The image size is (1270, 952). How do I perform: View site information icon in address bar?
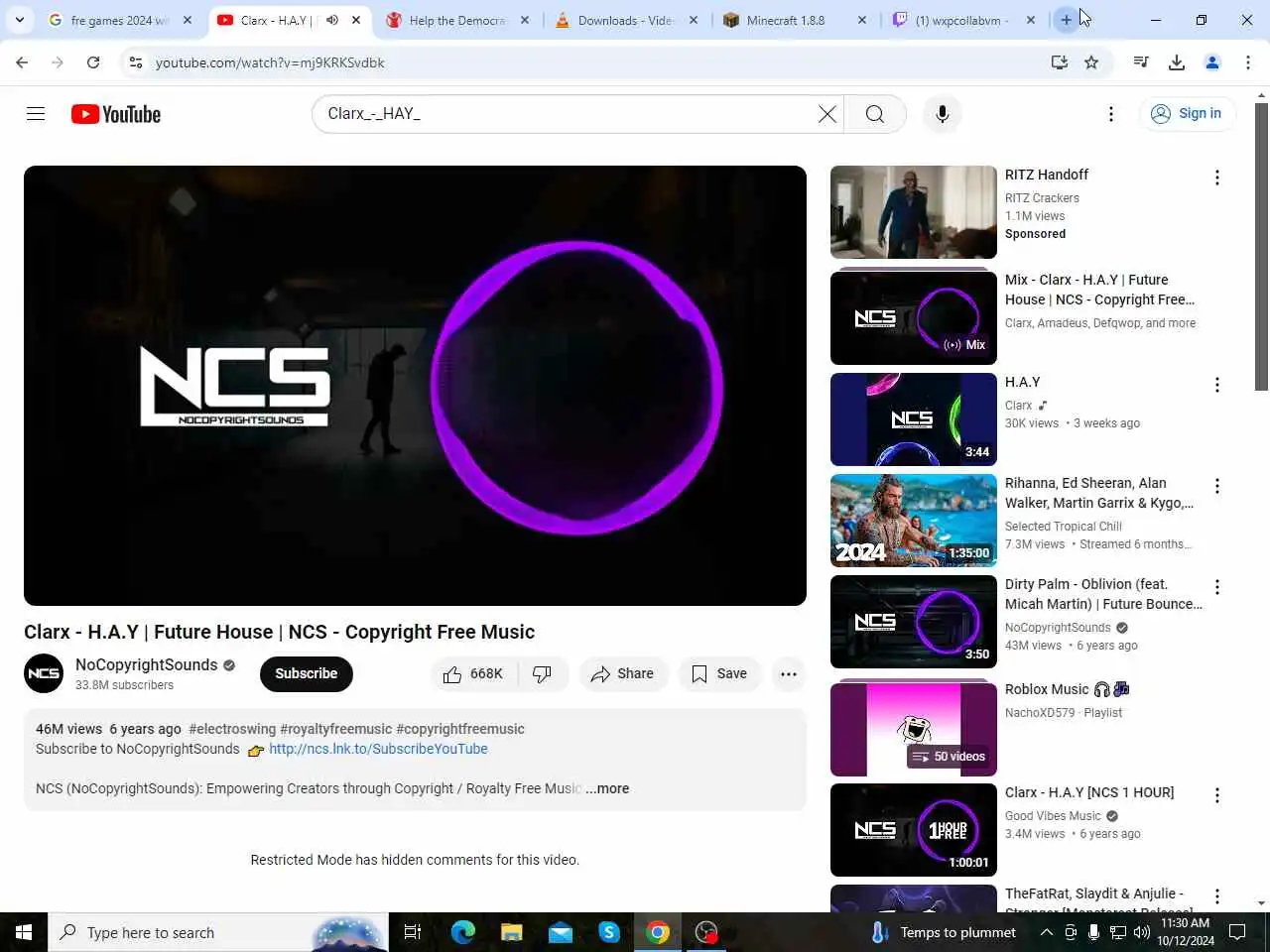[x=136, y=62]
